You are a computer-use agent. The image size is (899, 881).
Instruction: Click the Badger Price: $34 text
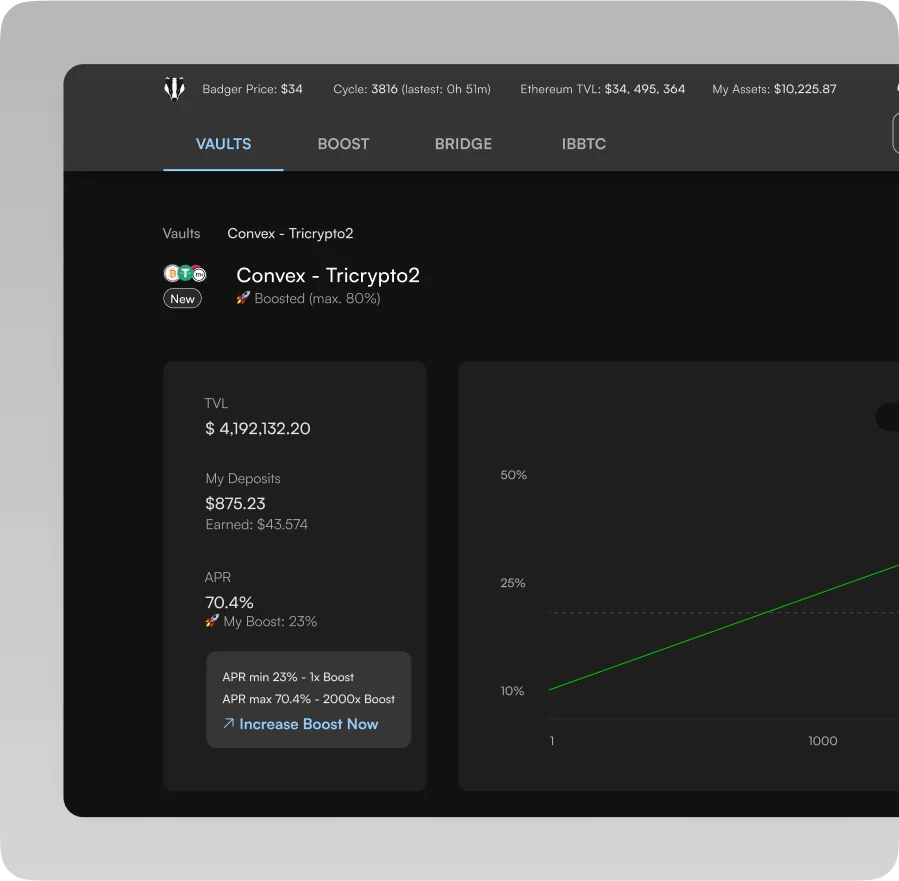(252, 89)
